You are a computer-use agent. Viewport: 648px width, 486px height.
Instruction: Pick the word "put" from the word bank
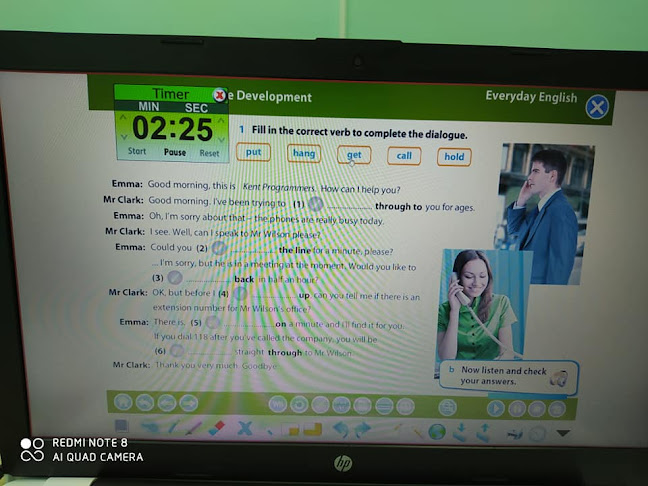pyautogui.click(x=253, y=152)
